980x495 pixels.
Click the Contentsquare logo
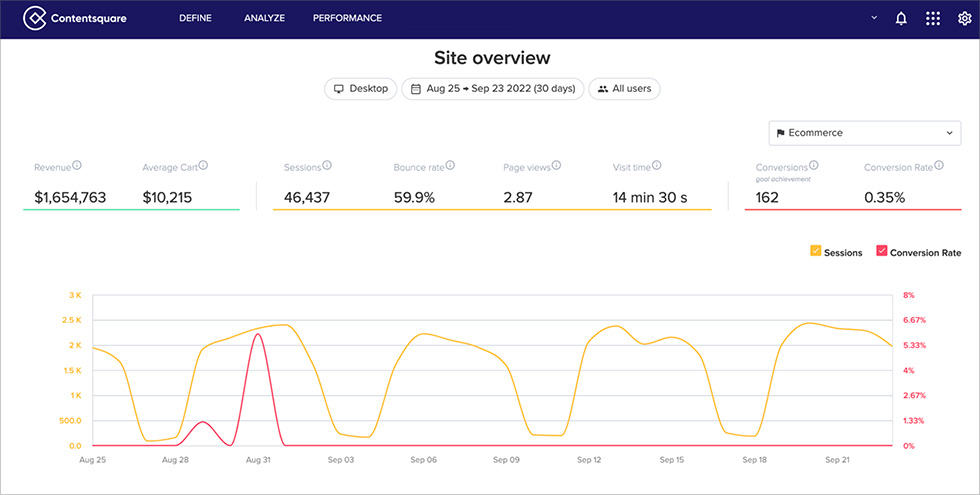click(75, 18)
